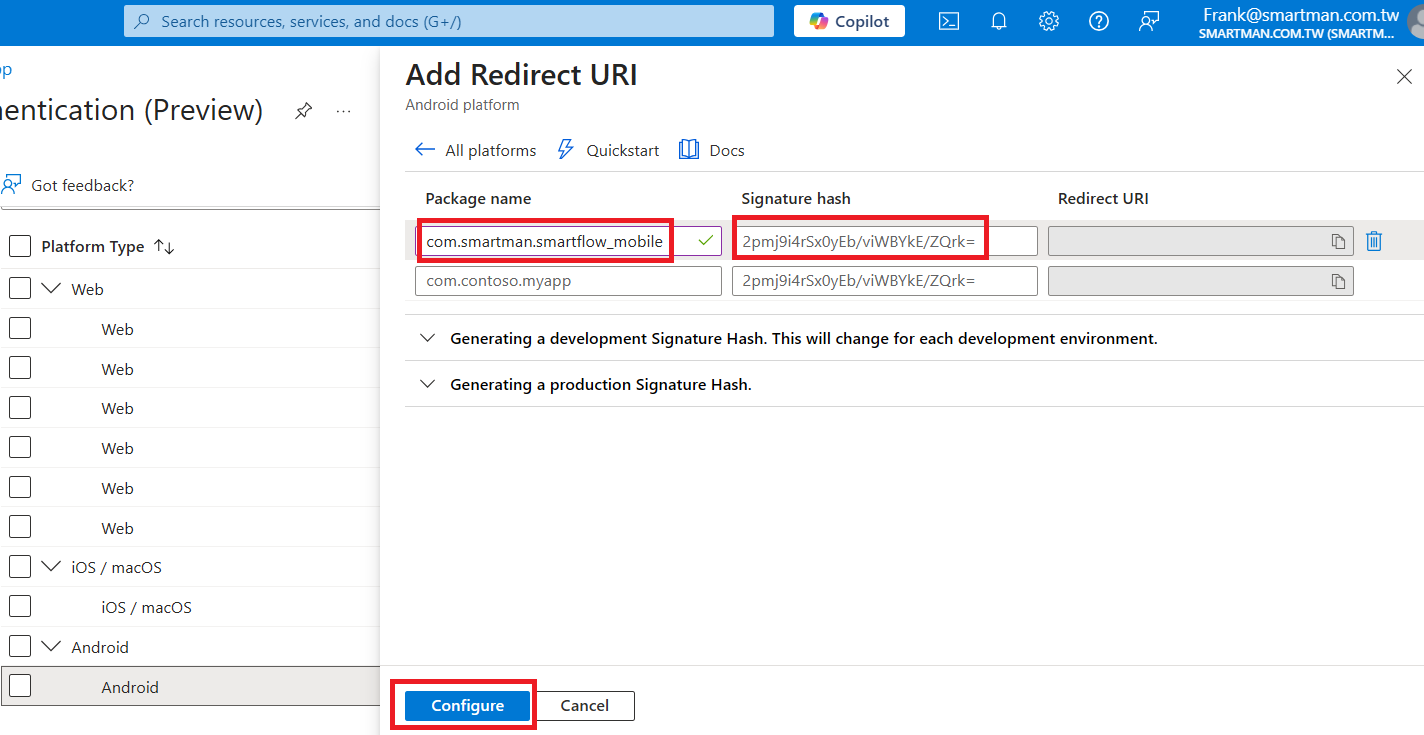This screenshot has width=1424, height=735.
Task: Click the Android platform subtitle
Action: coord(462,104)
